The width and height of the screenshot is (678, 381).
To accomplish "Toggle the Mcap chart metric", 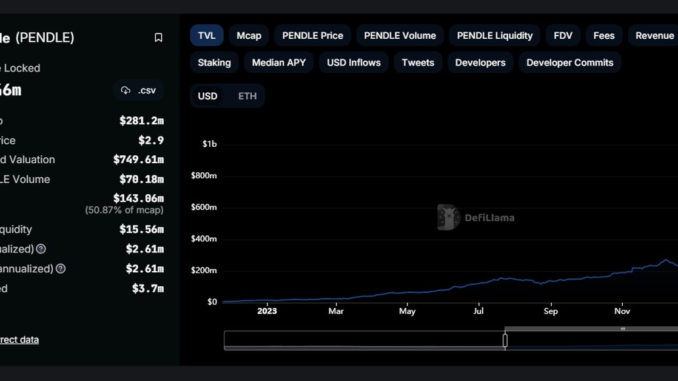I will (x=249, y=35).
